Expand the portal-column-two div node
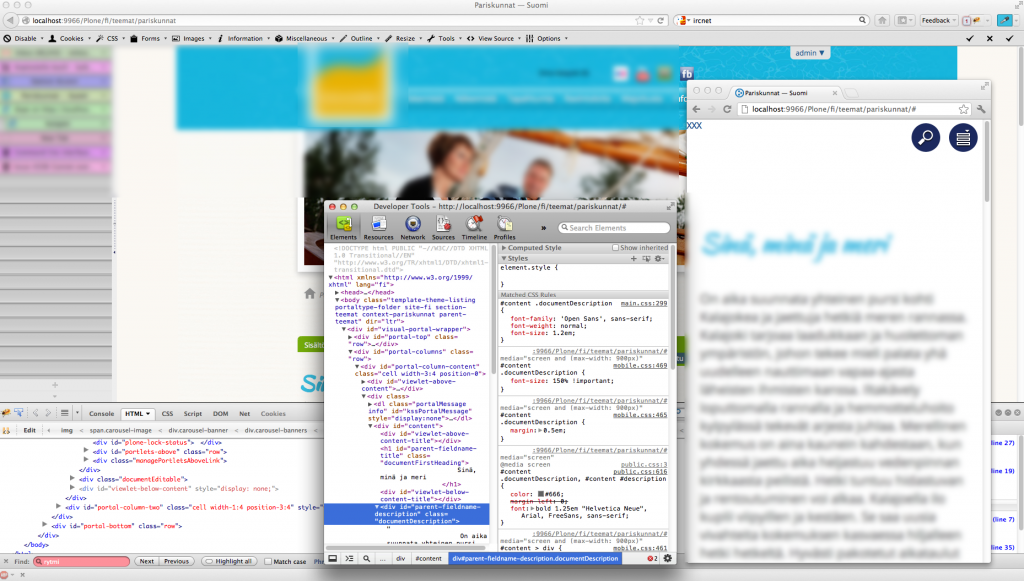The image size is (1024, 581). click(58, 506)
